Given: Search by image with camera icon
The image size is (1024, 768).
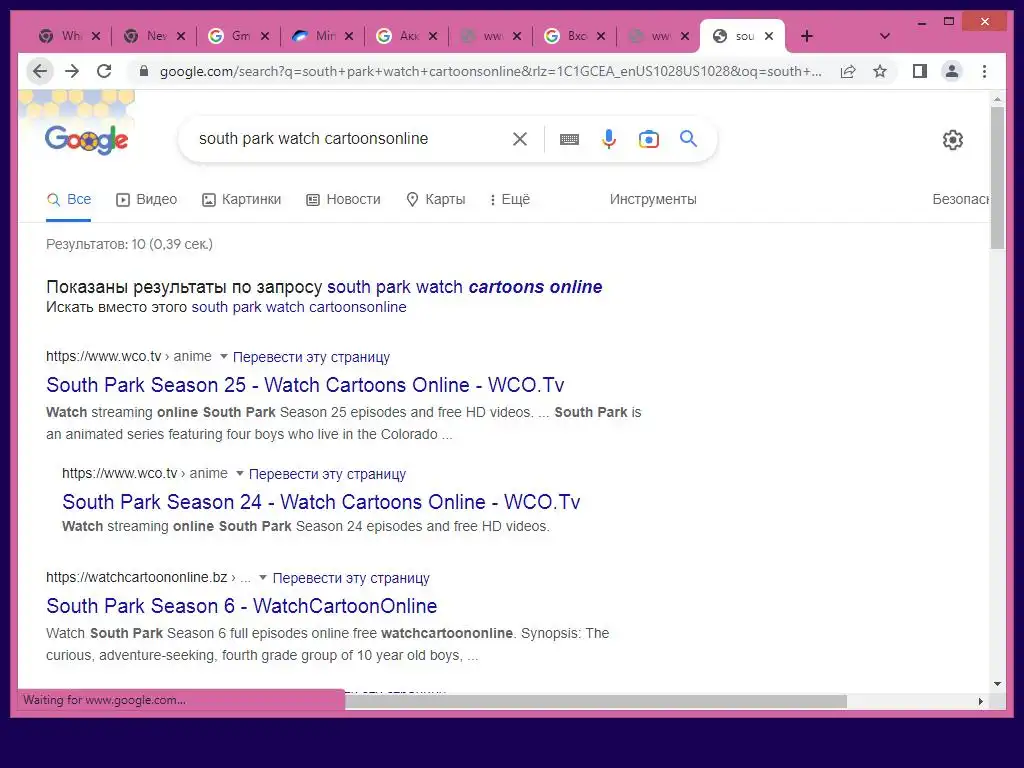Looking at the screenshot, I should (x=648, y=139).
